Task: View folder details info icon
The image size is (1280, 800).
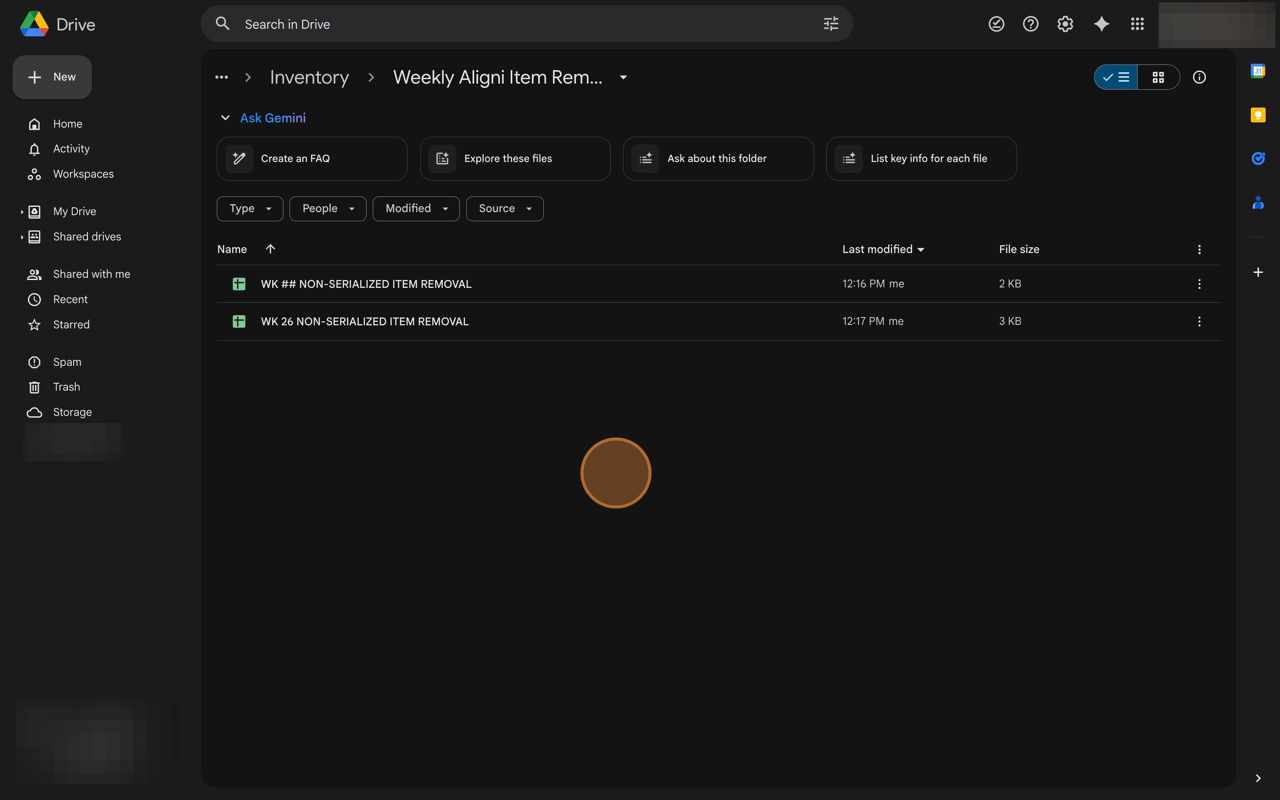Action: point(1199,77)
